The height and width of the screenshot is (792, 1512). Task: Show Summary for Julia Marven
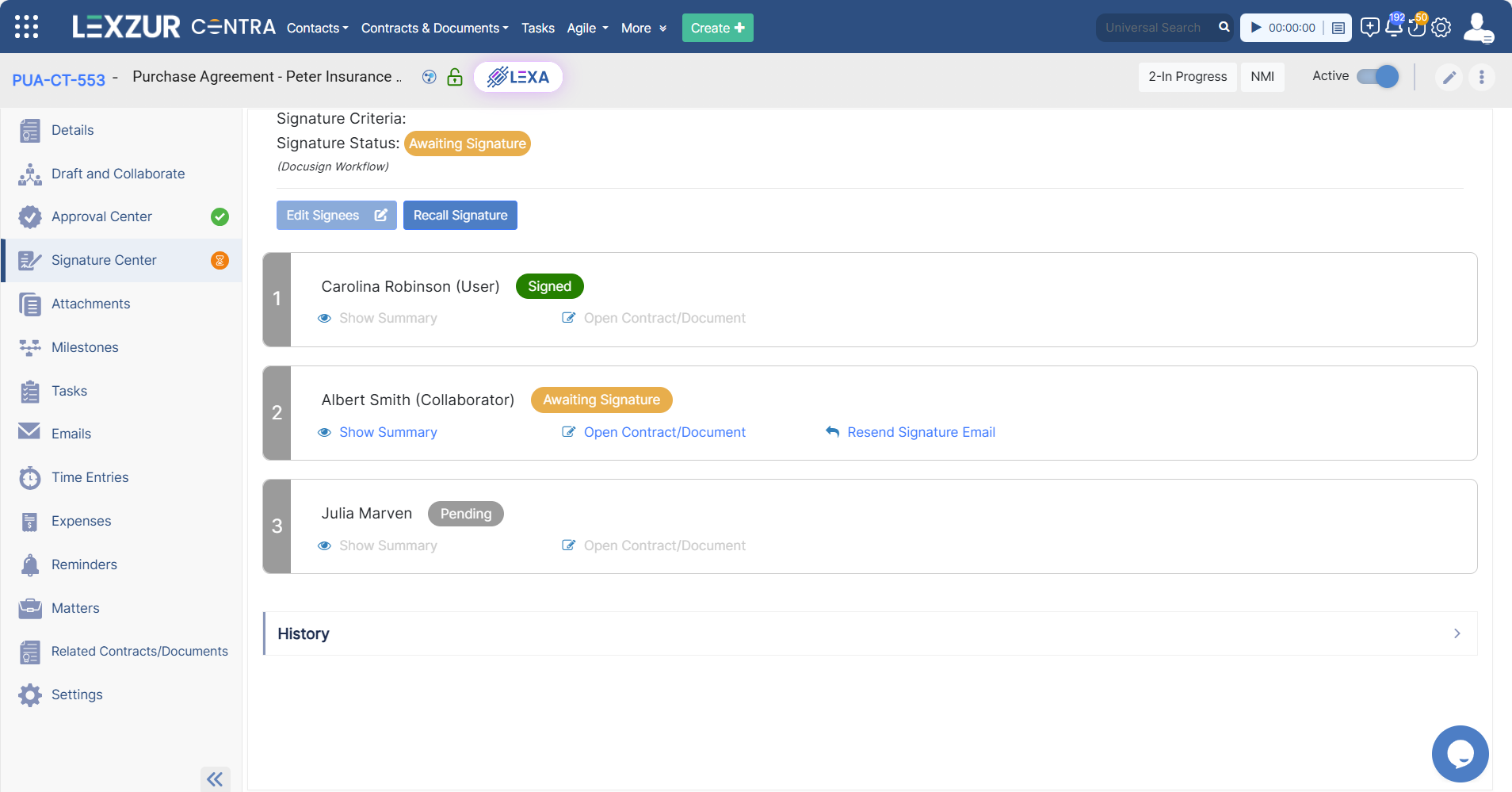click(388, 545)
